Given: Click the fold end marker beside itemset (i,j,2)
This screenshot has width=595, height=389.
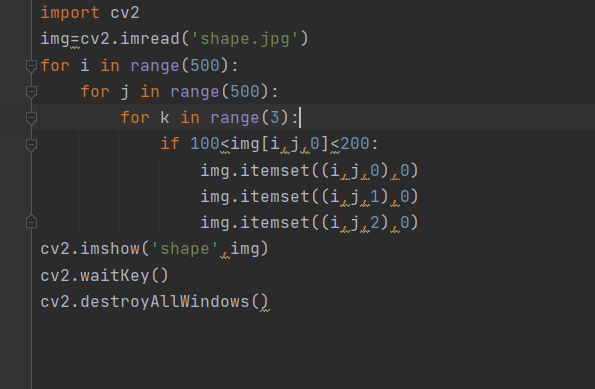Looking at the screenshot, I should point(31,222).
